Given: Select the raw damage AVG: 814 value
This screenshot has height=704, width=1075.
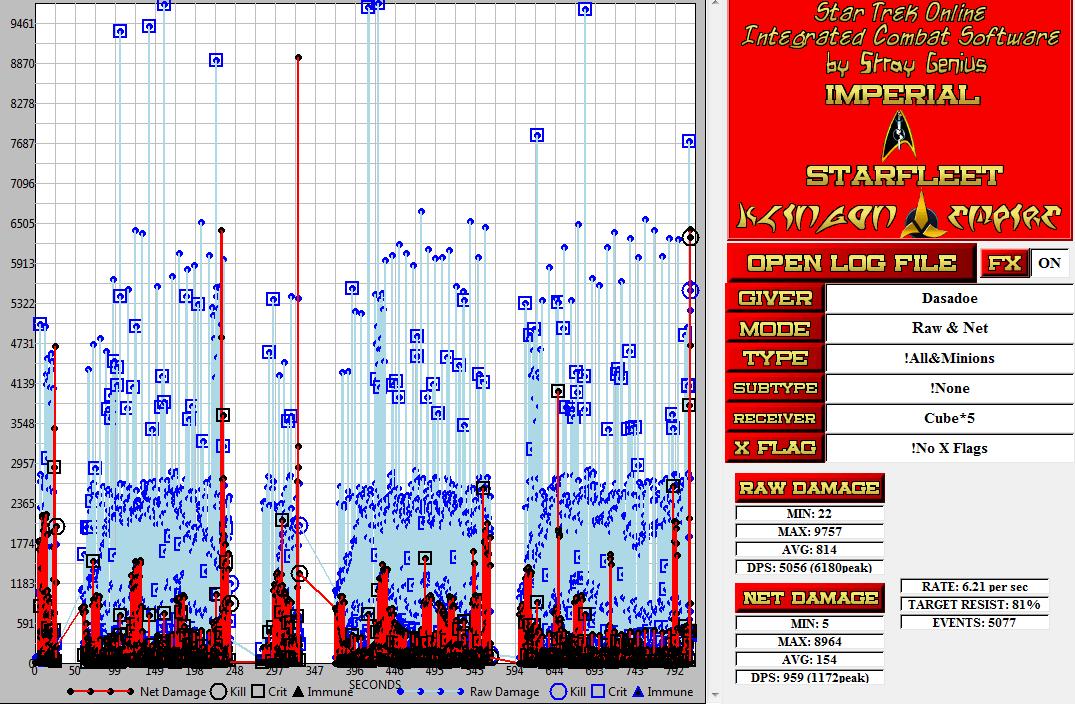Looking at the screenshot, I should click(810, 549).
